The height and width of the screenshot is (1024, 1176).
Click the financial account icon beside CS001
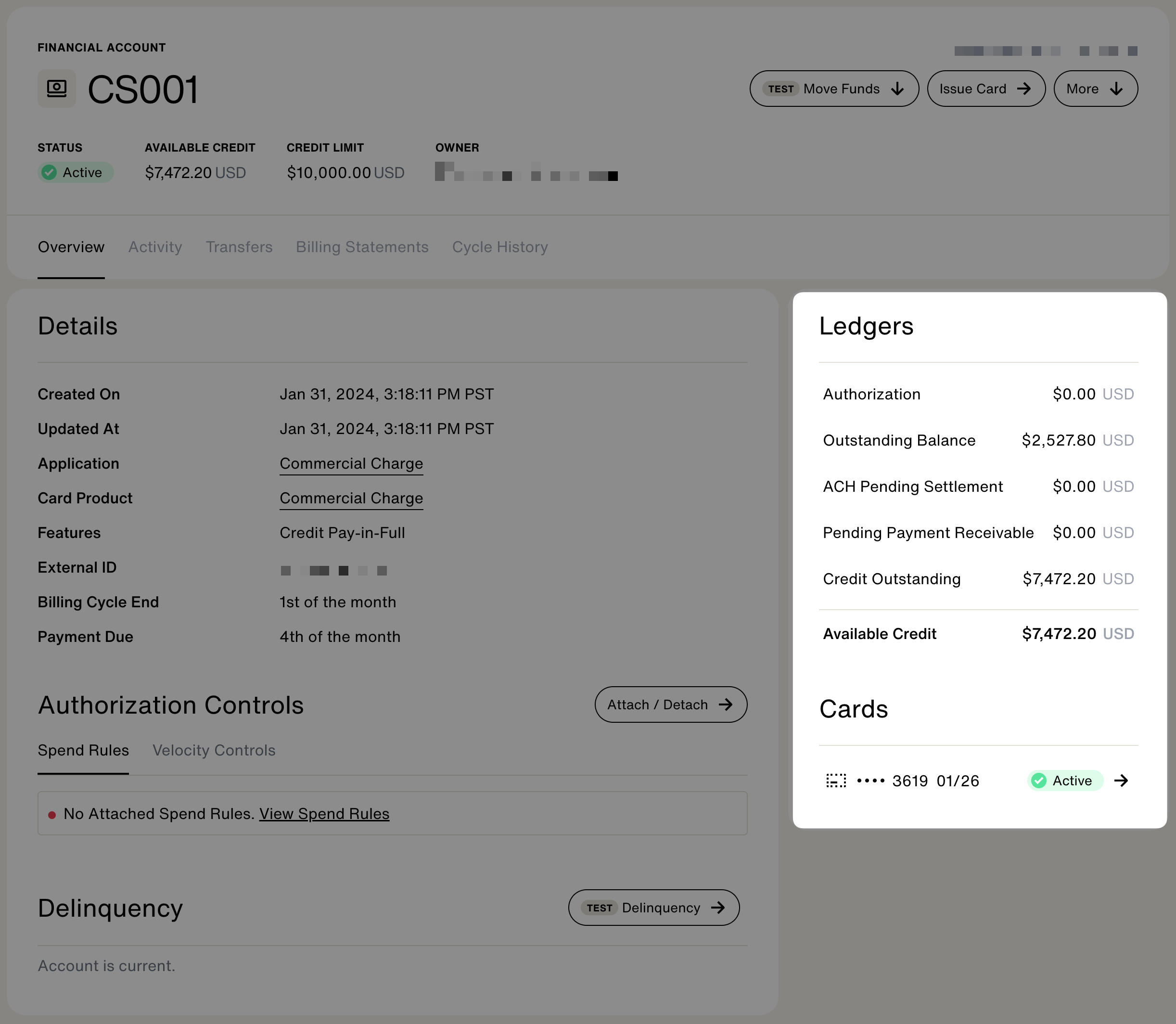coord(57,89)
